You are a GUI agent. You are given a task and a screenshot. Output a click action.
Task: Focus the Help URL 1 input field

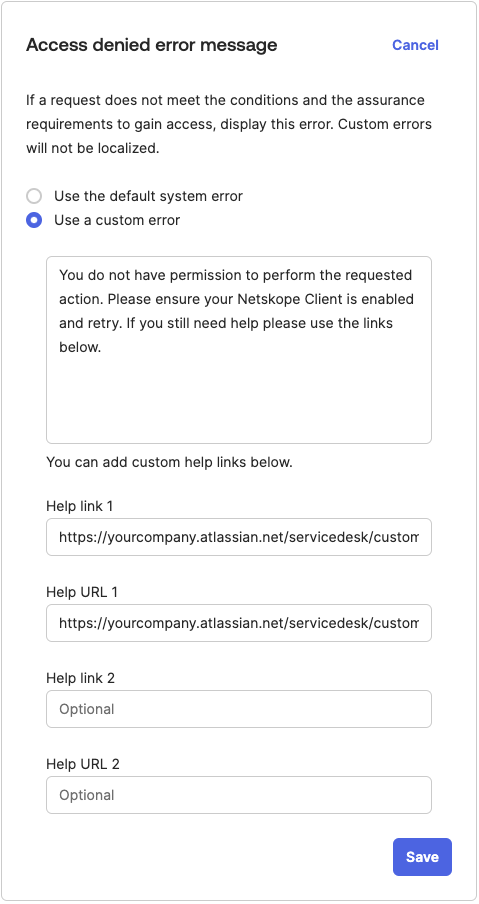point(239,623)
